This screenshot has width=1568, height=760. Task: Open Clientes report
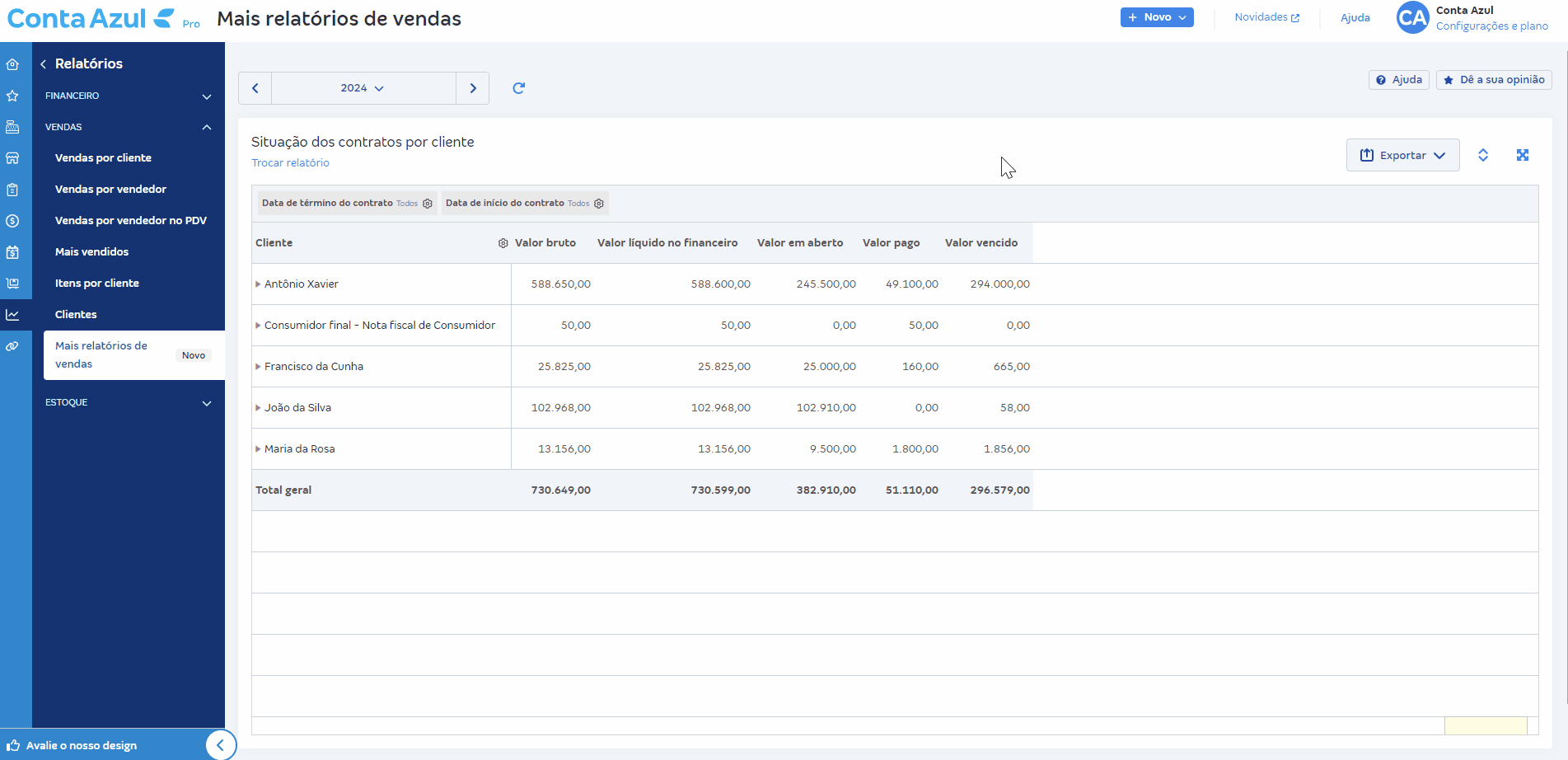coord(76,315)
